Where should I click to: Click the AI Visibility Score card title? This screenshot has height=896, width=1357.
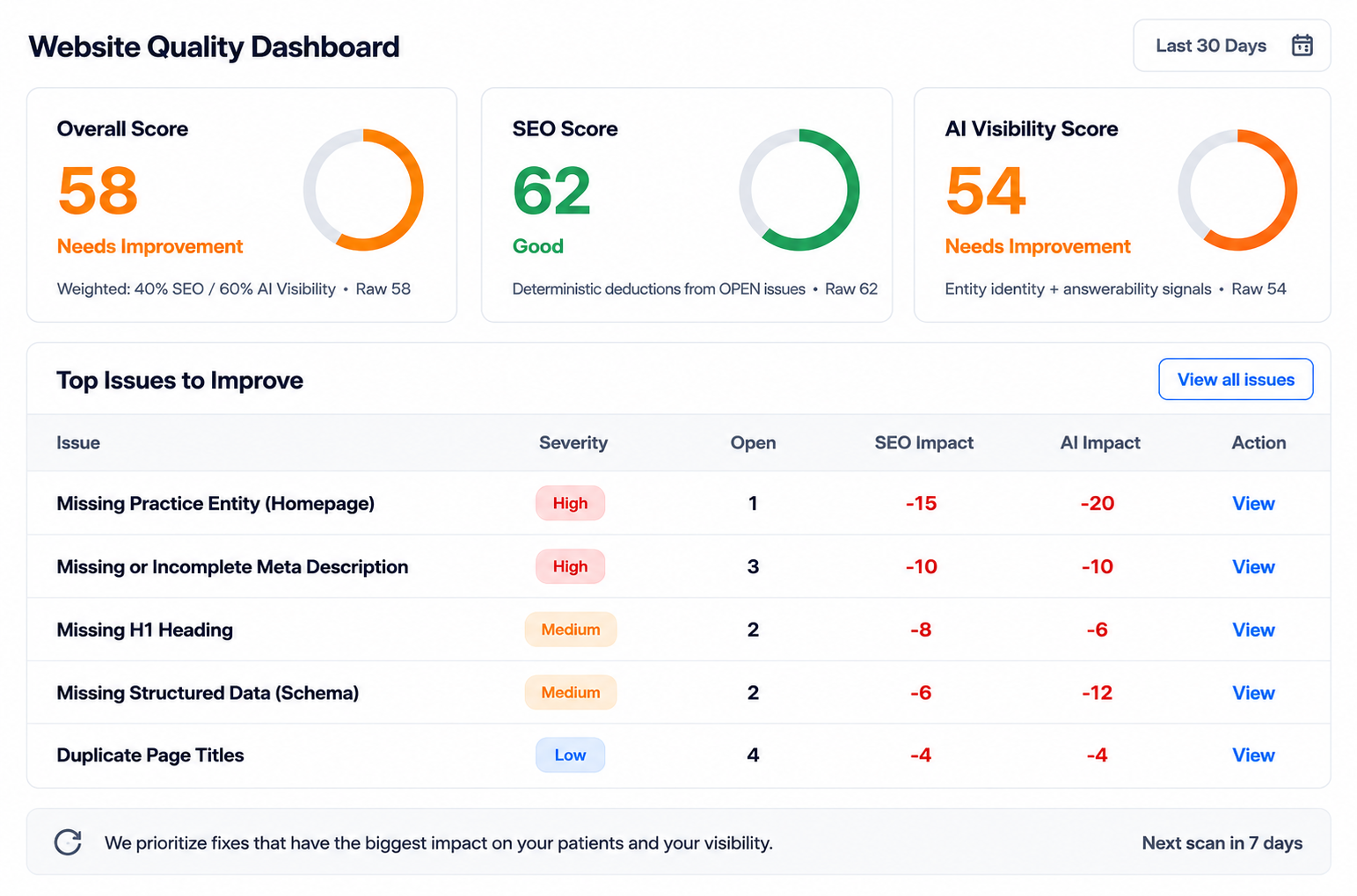click(x=1031, y=128)
